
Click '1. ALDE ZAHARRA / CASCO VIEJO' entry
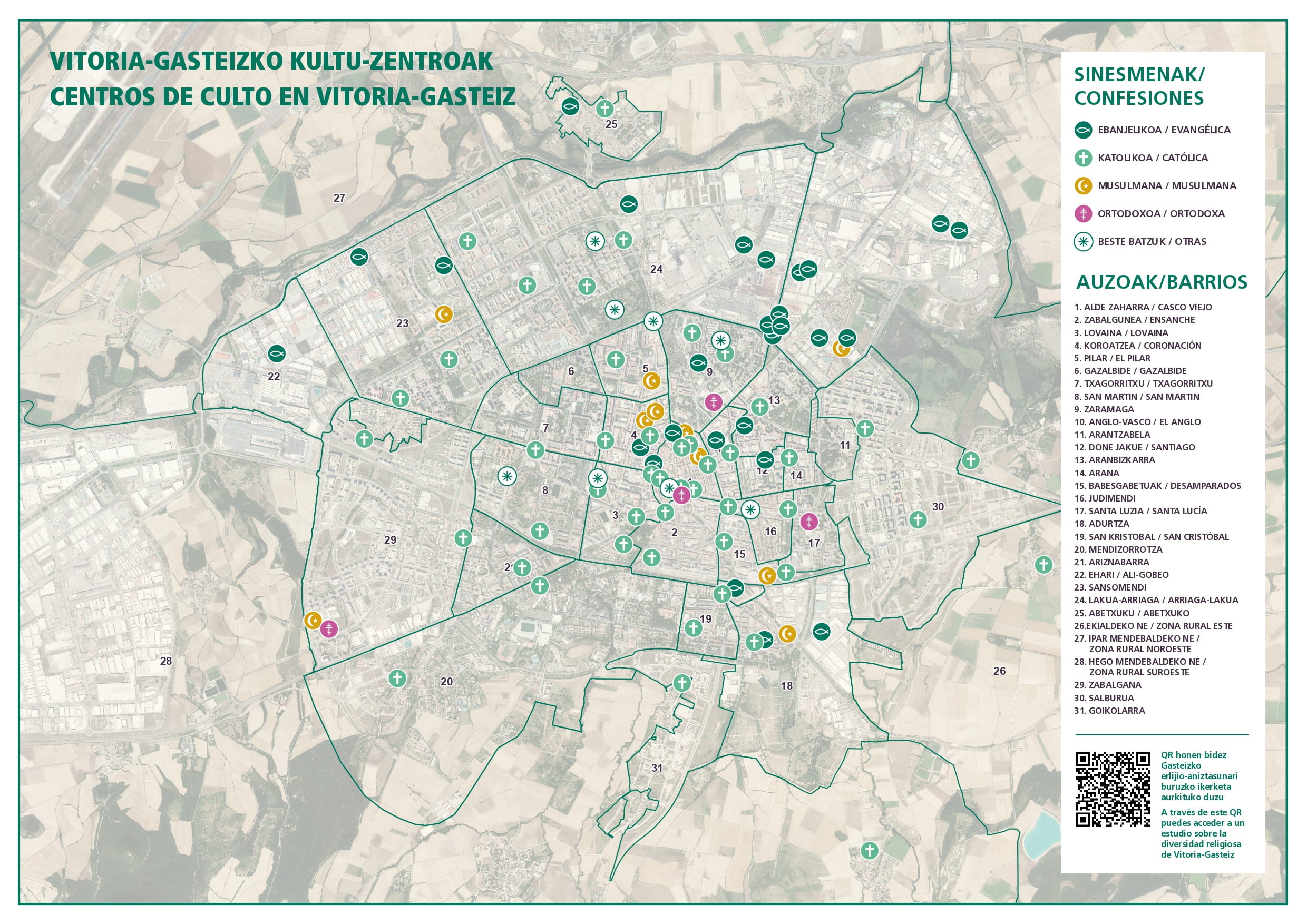tap(1143, 307)
